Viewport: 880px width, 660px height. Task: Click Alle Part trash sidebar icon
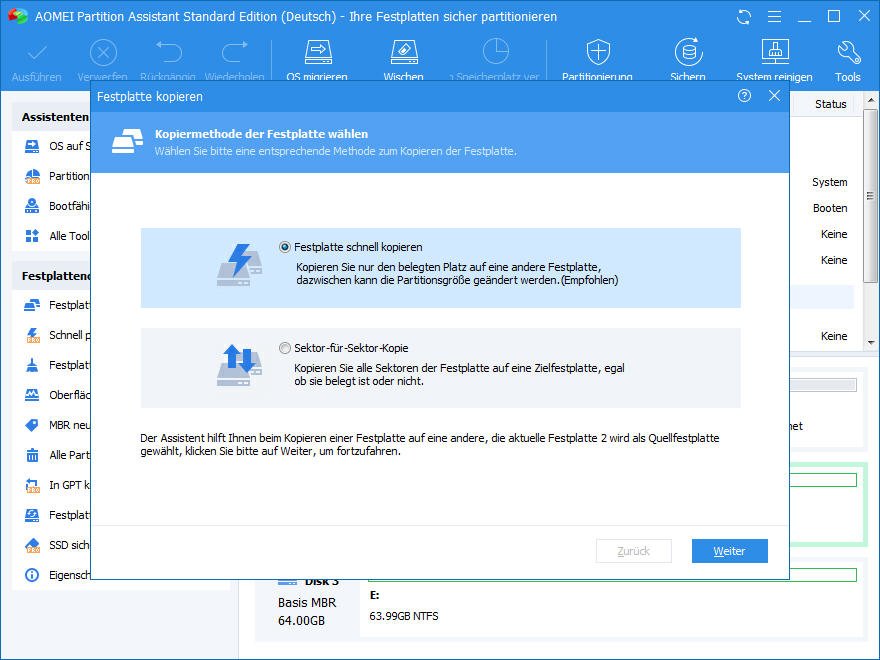32,455
